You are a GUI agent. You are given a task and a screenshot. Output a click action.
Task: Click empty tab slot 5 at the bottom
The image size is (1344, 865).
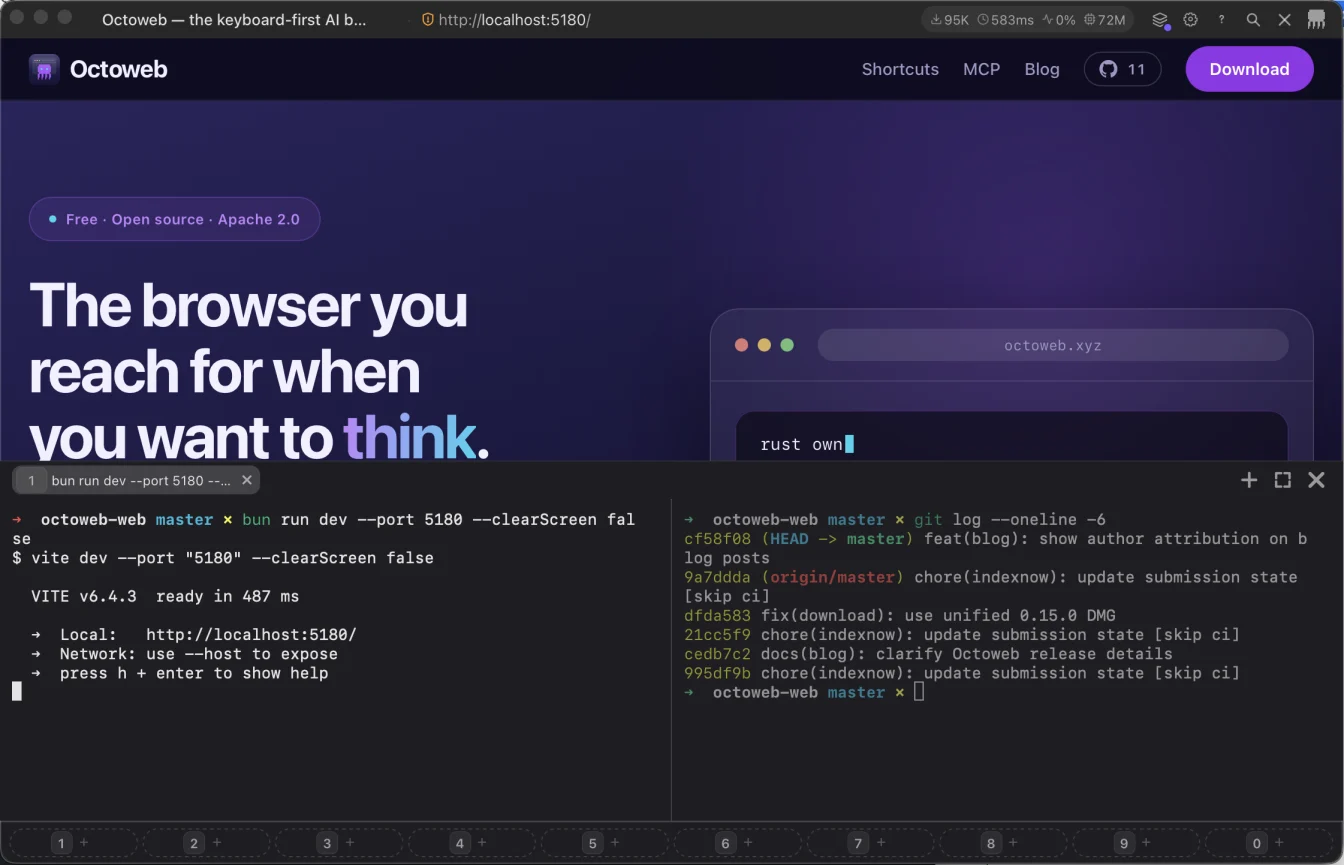pos(605,843)
